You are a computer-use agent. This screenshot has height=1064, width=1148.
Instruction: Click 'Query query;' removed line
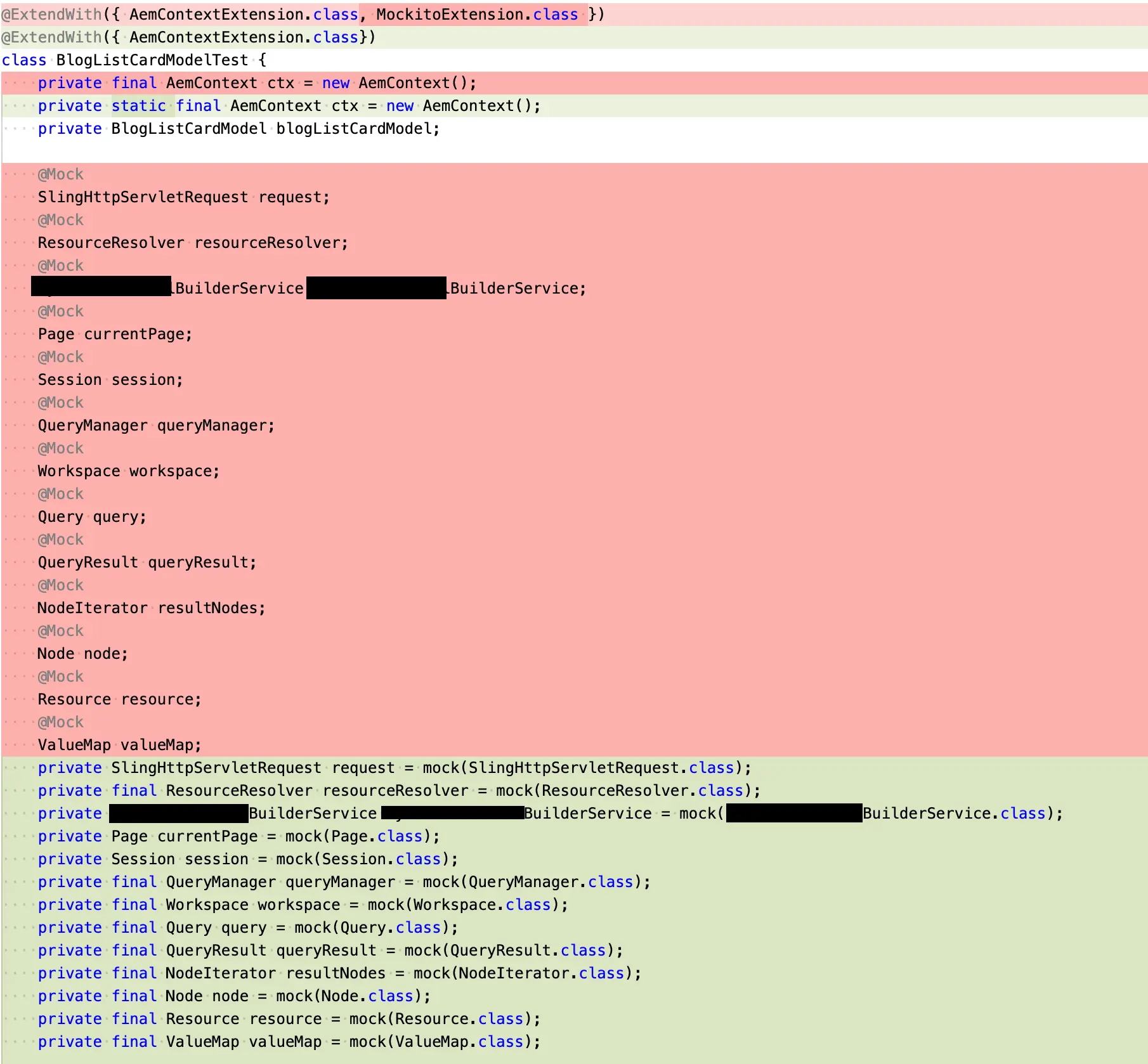pyautogui.click(x=574, y=516)
